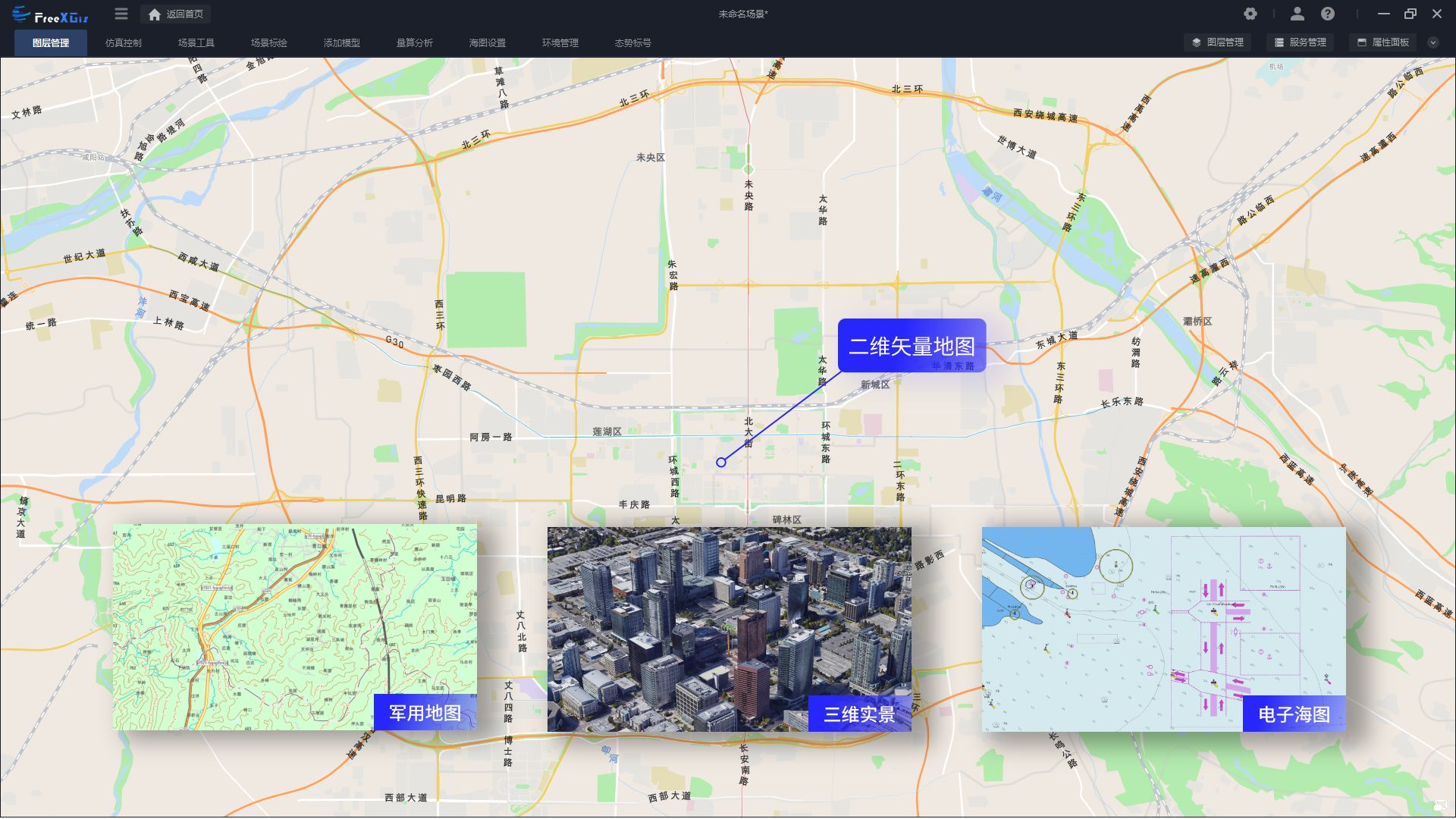
Task: Open the help question mark icon
Action: [1328, 14]
